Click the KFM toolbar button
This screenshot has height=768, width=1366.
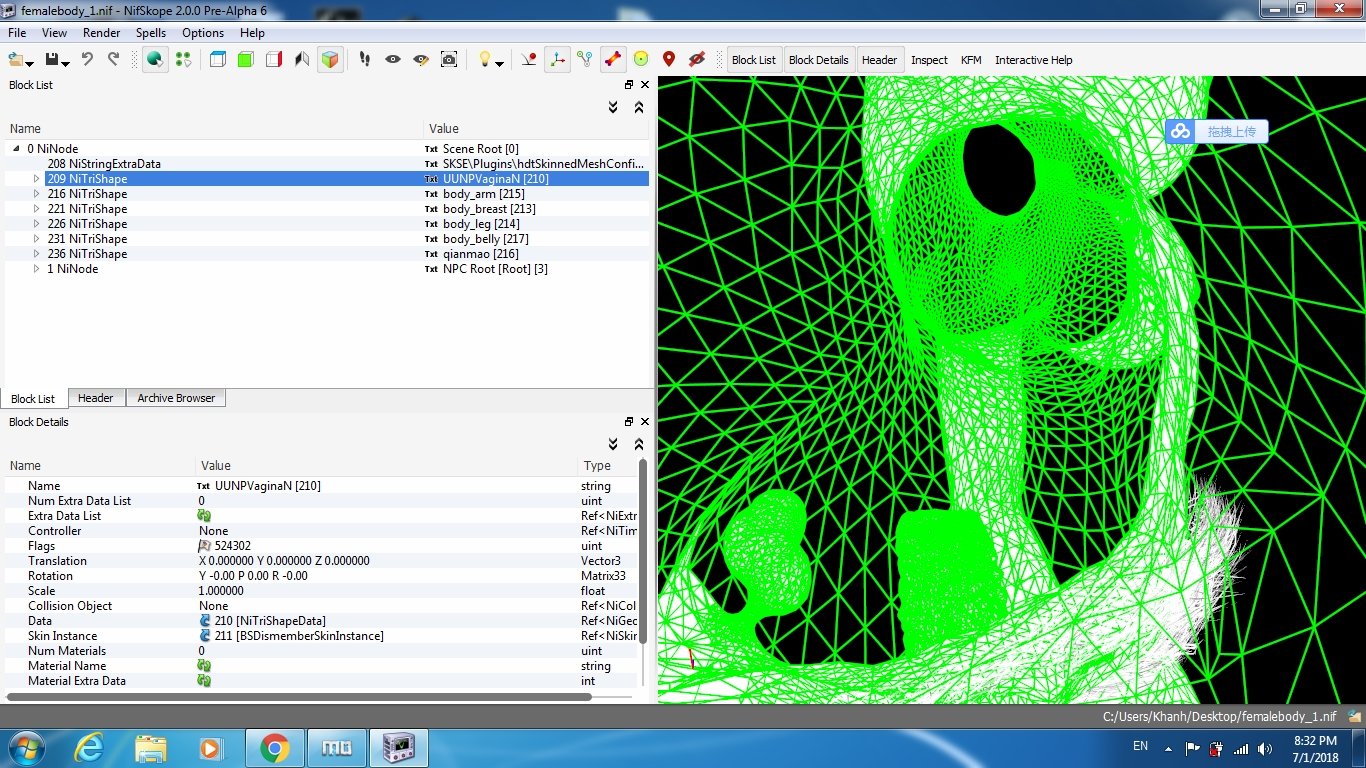point(971,60)
